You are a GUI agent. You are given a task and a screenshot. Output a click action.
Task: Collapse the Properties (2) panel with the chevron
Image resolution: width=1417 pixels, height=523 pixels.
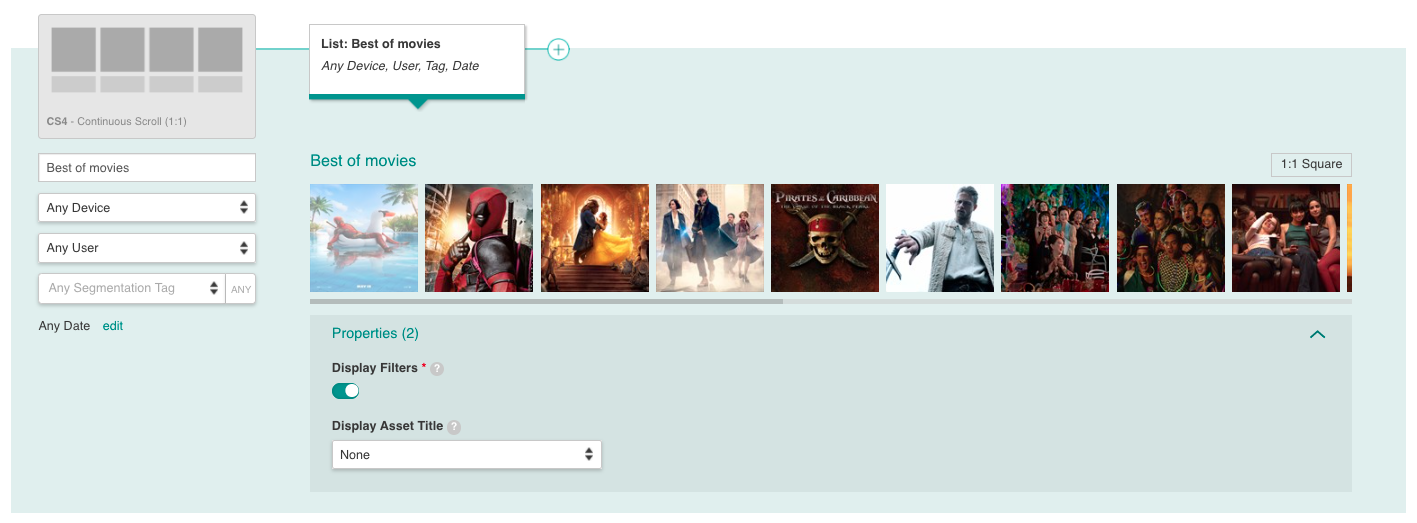(1317, 334)
